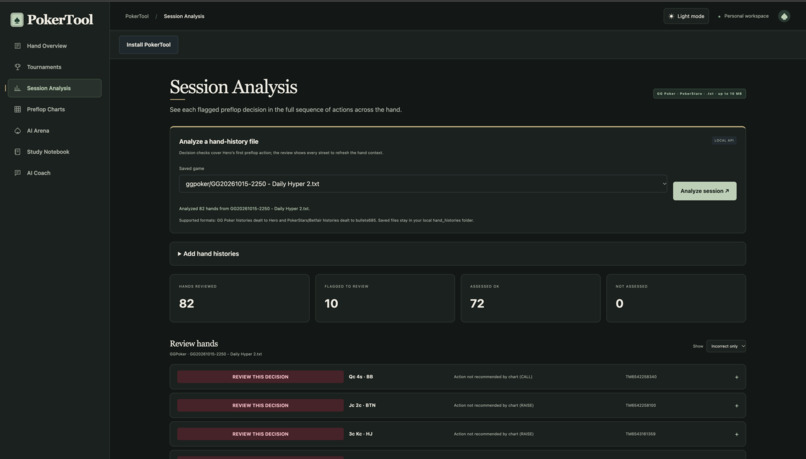This screenshot has height=459, width=806.
Task: Review decision for 3c Kc HJ hand
Action: [260, 434]
